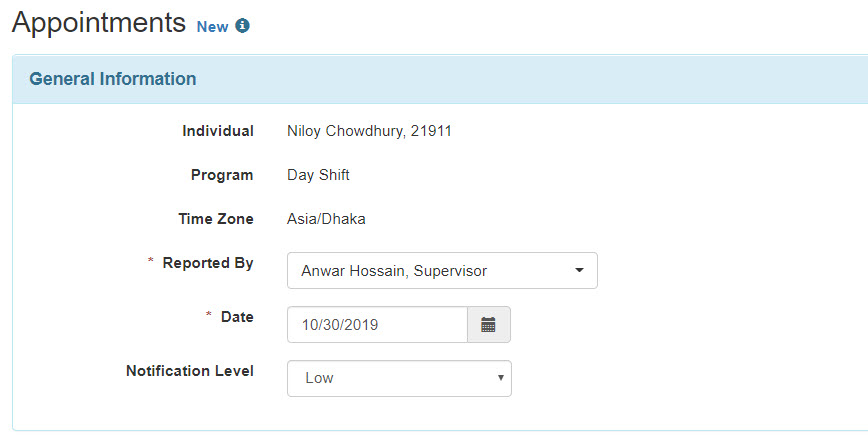Click the New label next to Appointments
The image size is (868, 442).
pos(213,27)
